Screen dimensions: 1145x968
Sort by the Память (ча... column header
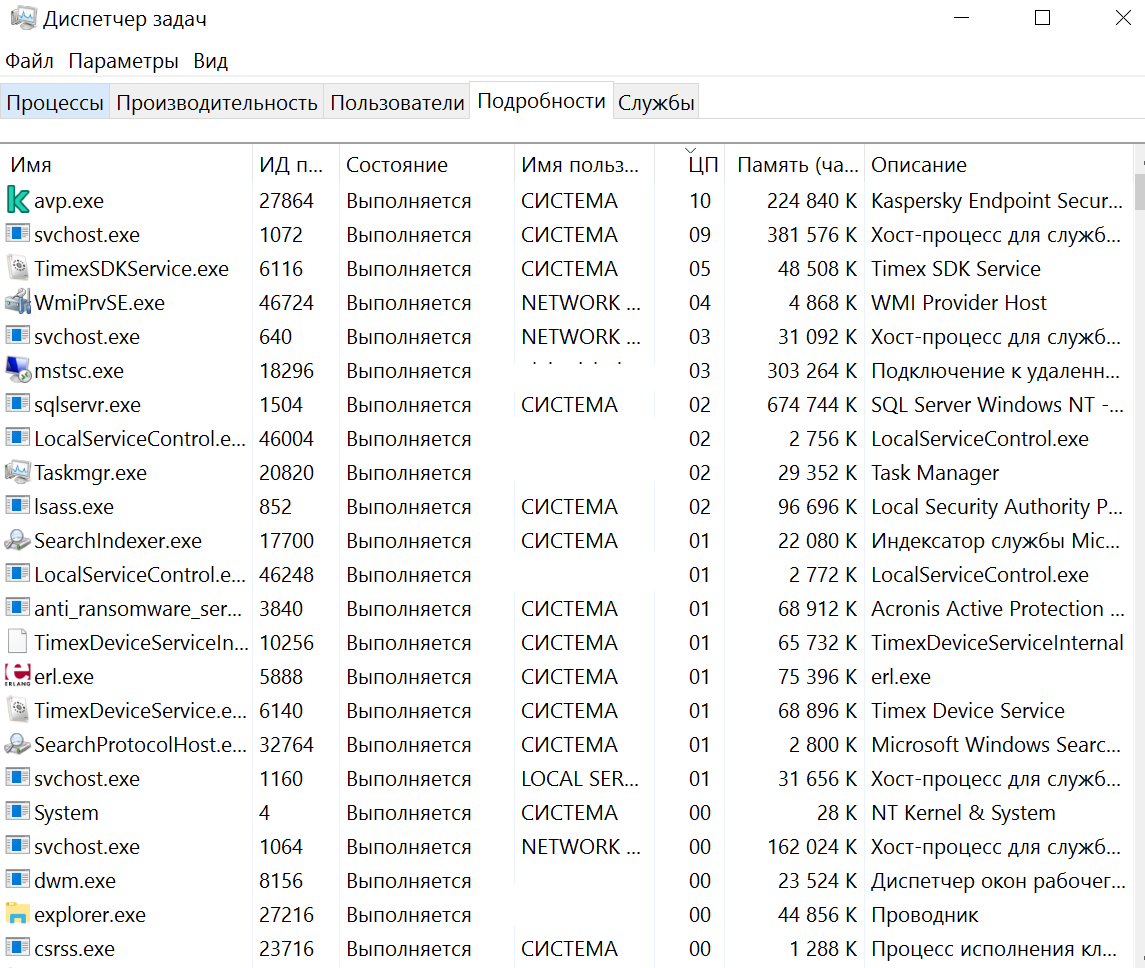coord(794,164)
